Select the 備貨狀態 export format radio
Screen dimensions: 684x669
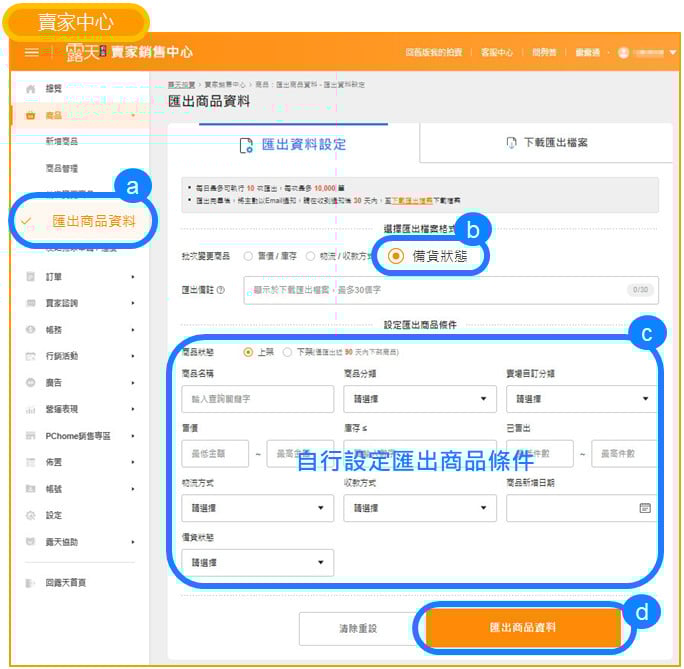coord(396,256)
